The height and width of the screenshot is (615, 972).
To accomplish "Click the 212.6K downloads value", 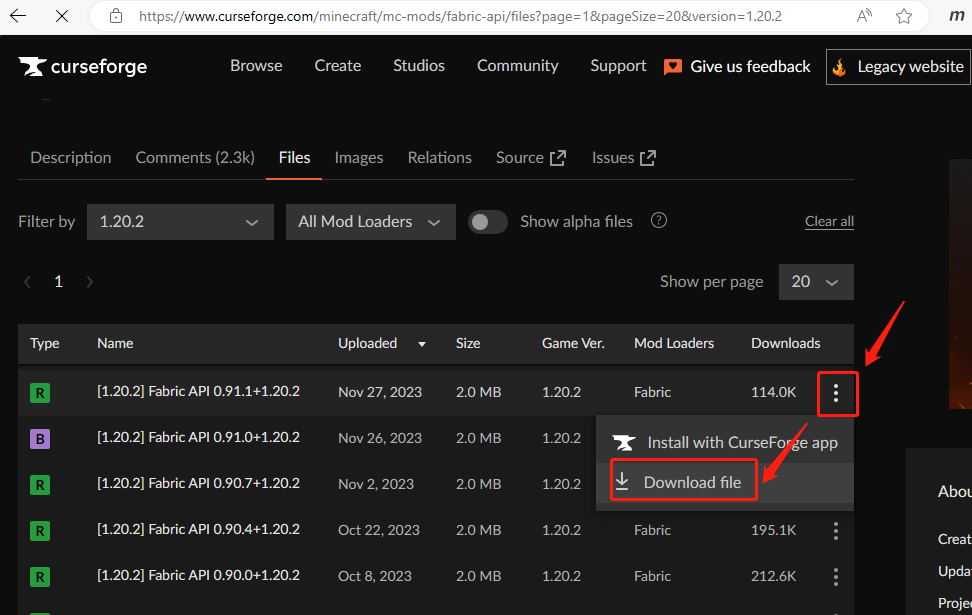I will point(774,577).
